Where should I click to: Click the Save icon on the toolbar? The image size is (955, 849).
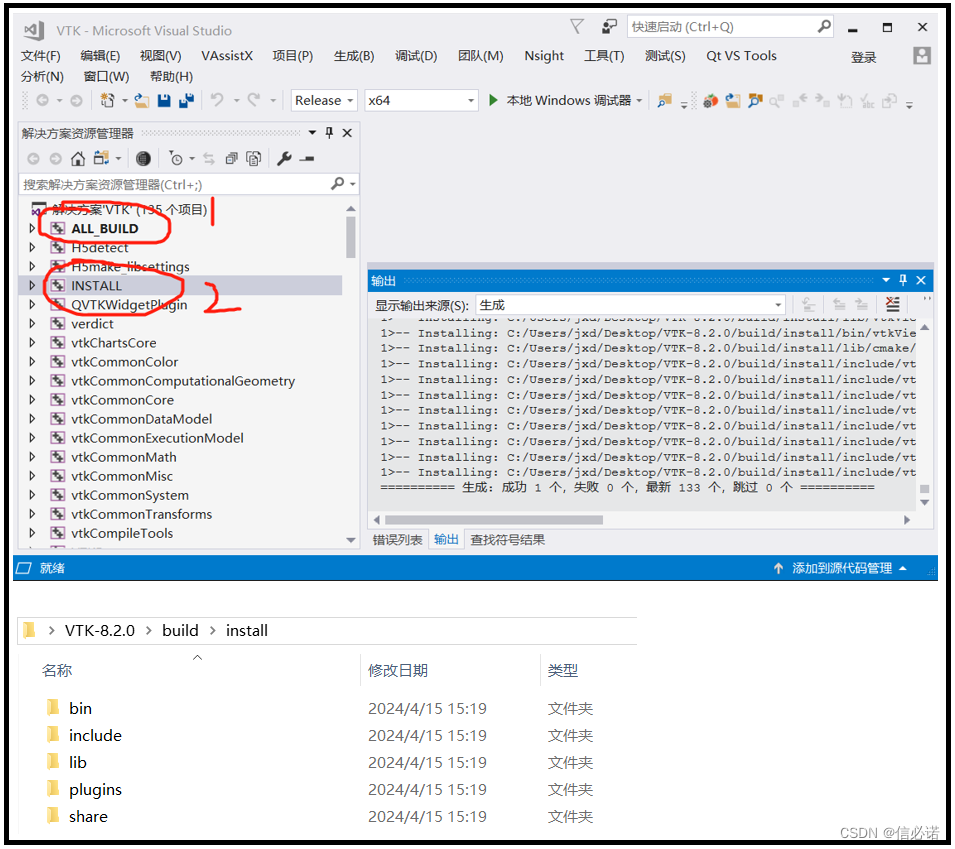click(166, 101)
